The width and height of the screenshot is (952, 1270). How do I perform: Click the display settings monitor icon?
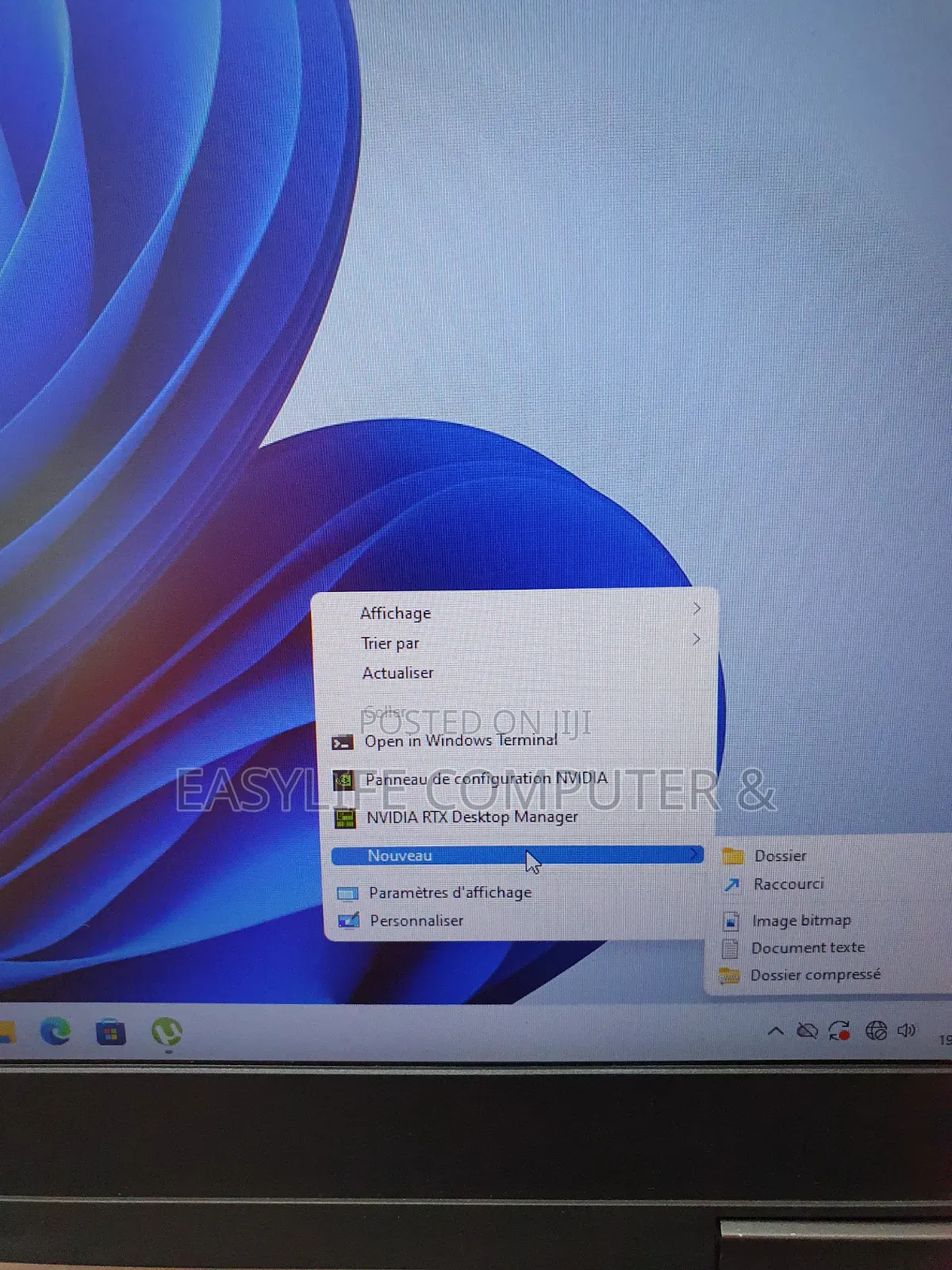(x=347, y=894)
